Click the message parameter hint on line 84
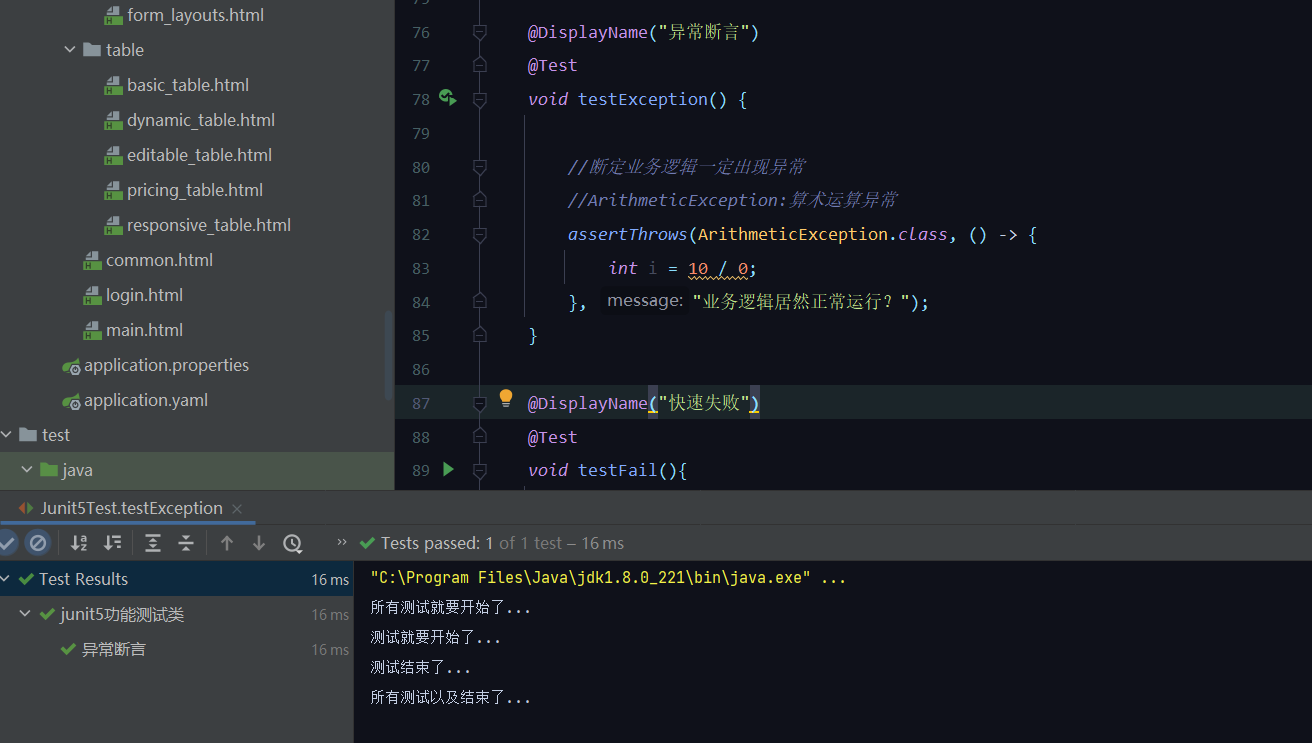Image resolution: width=1312 pixels, height=743 pixels. click(645, 300)
